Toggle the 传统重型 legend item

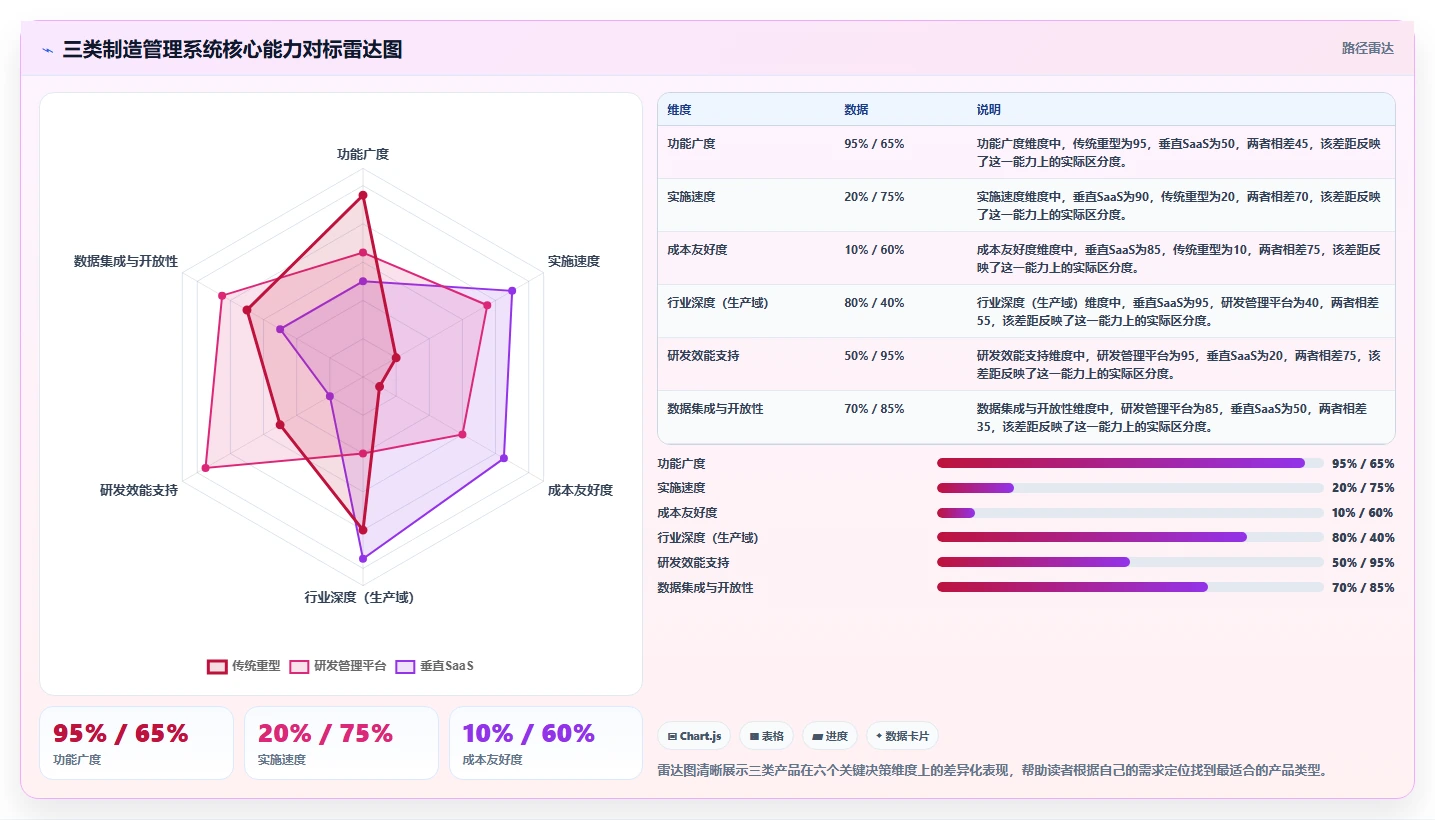(x=243, y=666)
